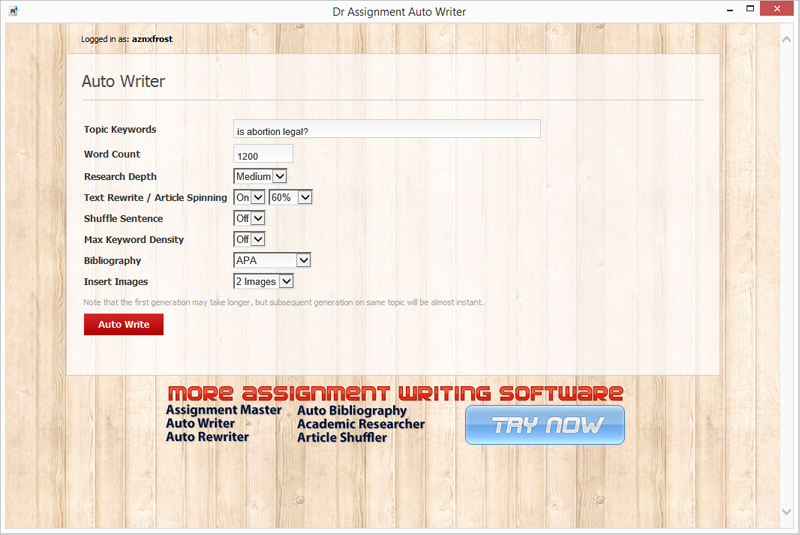Click the note about first generation time
Screen dimensions: 800x535
(x=283, y=302)
